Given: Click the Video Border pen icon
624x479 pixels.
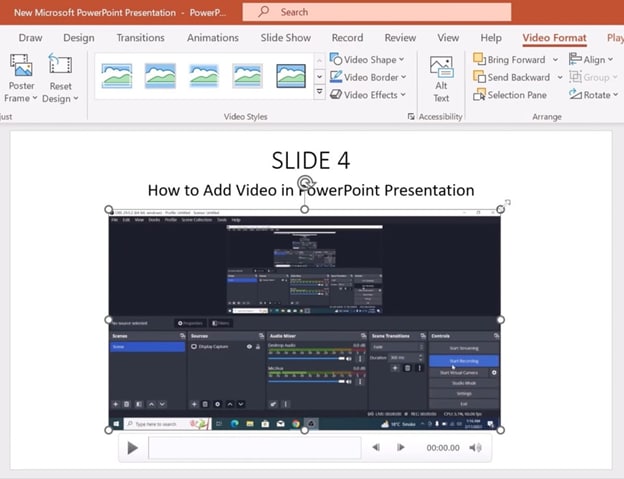Looking at the screenshot, I should [x=336, y=76].
